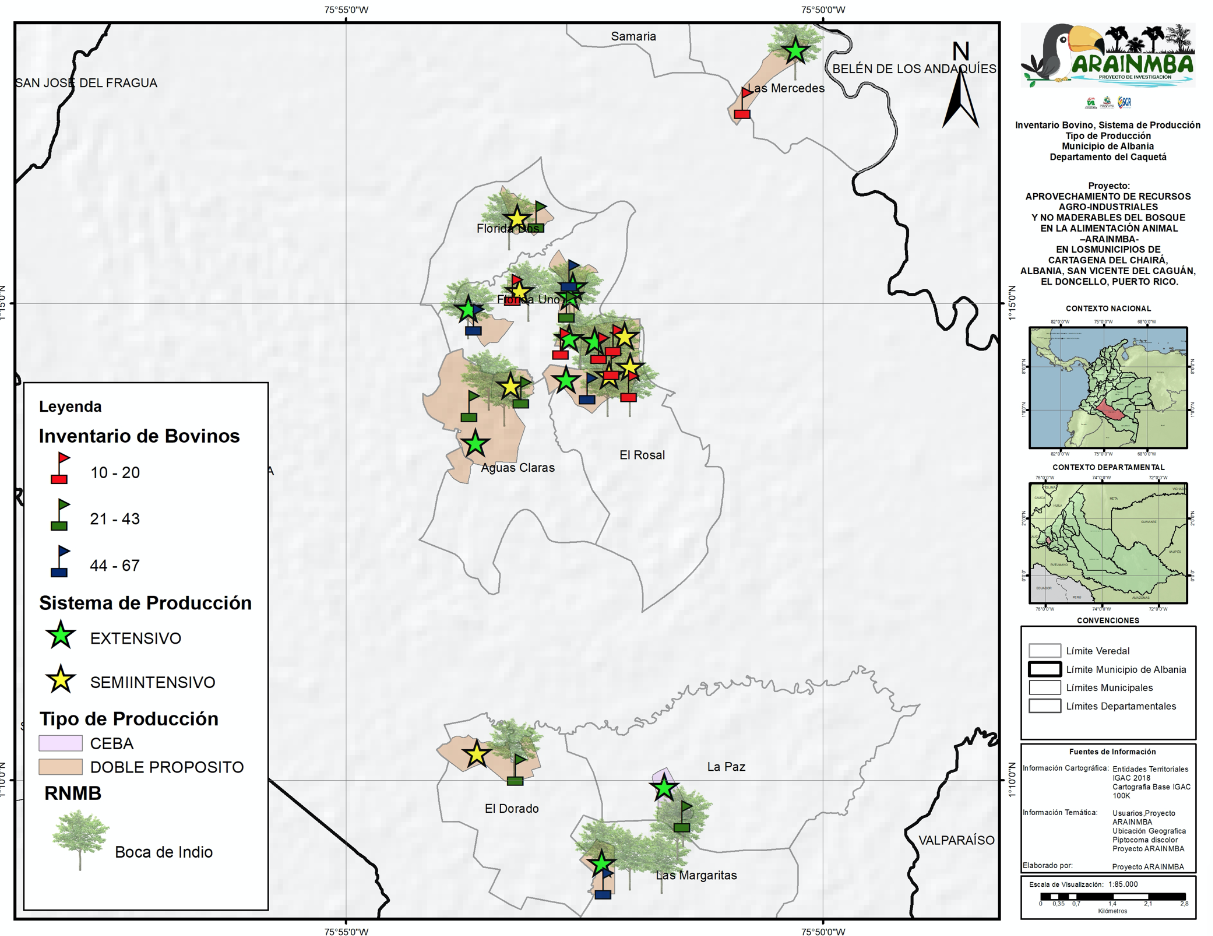Click the Información Cartográfica label
Screen dimensions: 1213x936
click(1064, 768)
